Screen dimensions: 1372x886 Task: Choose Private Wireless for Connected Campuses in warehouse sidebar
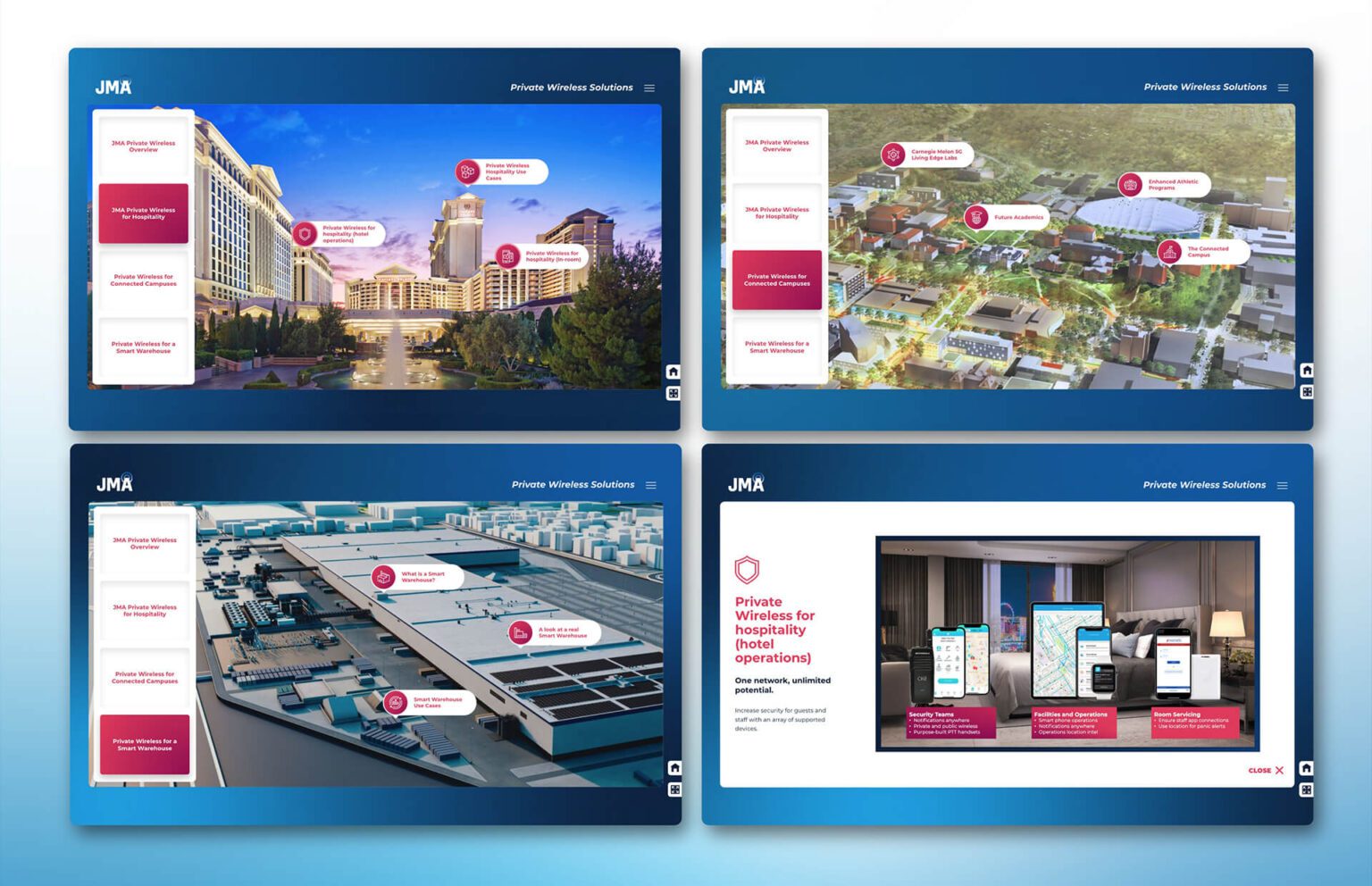[145, 678]
